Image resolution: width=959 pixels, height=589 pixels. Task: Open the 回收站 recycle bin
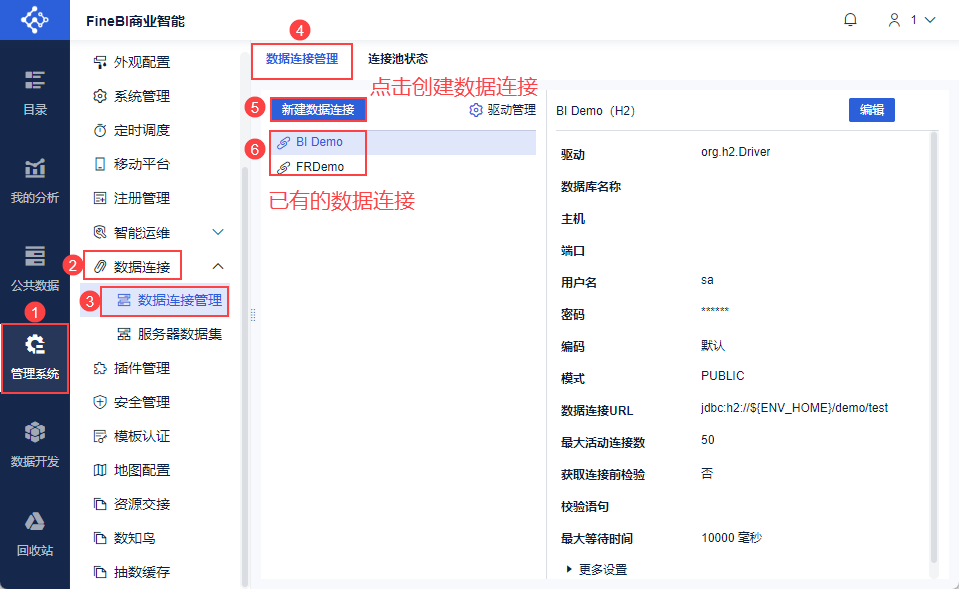(35, 533)
